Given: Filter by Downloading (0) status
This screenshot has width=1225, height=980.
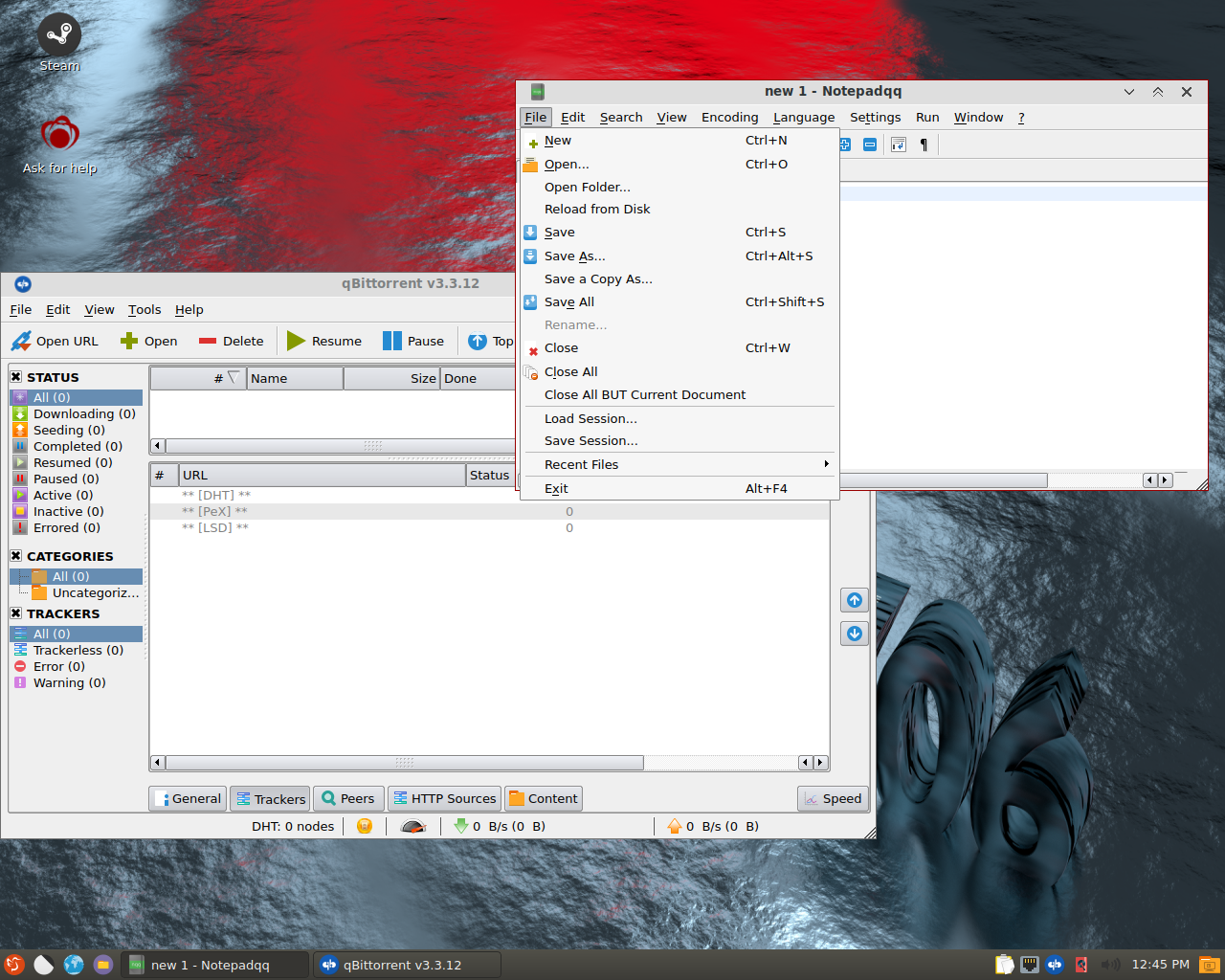Looking at the screenshot, I should click(x=77, y=413).
